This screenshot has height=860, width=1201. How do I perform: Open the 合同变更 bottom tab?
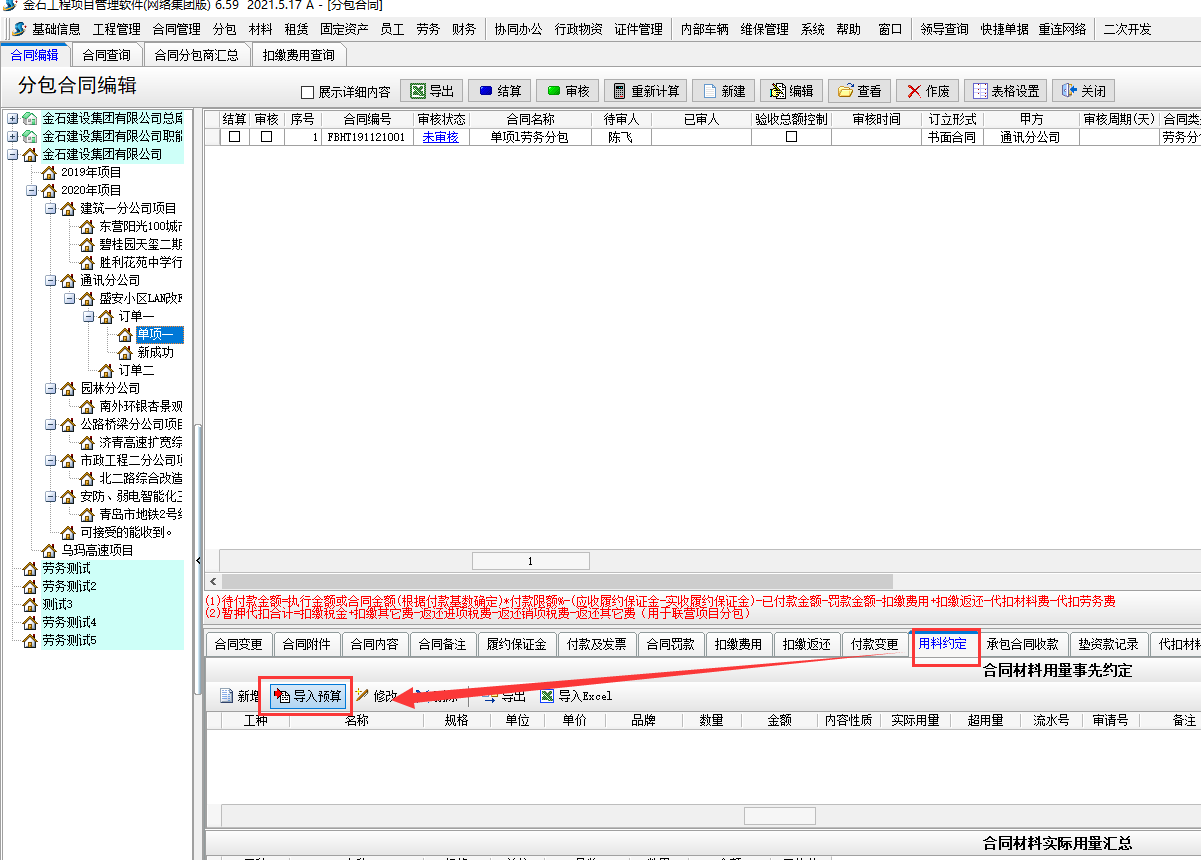click(x=238, y=644)
